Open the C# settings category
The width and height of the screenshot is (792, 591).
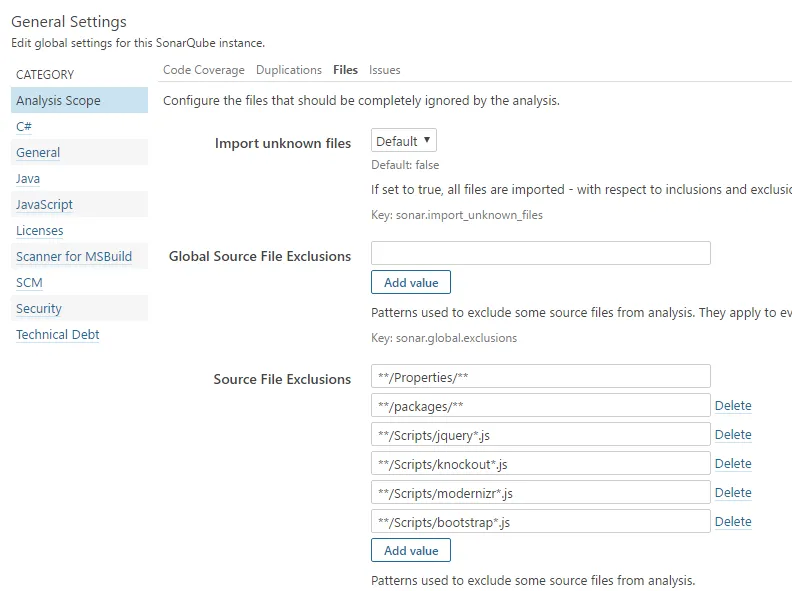pyautogui.click(x=24, y=127)
